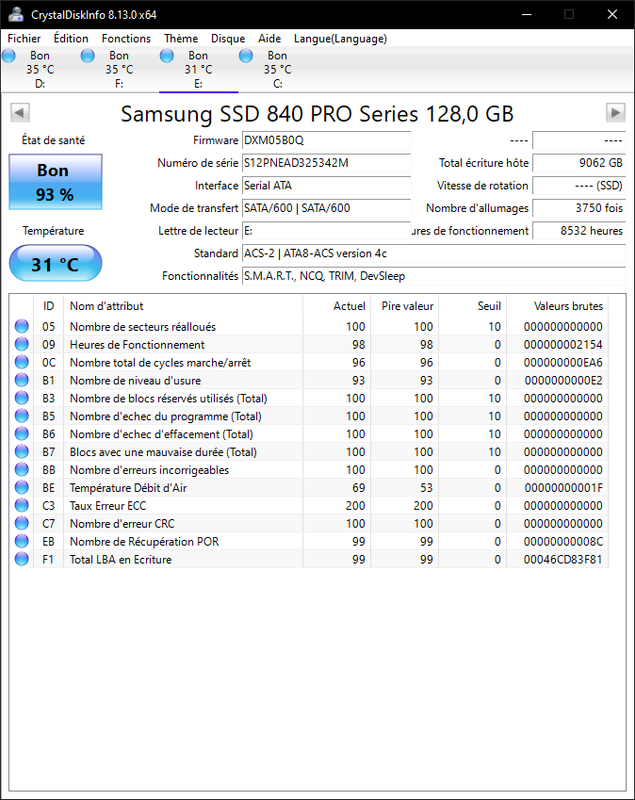Click the 31 °C temperature button
Image resolution: width=635 pixels, height=800 pixels.
click(x=55, y=263)
